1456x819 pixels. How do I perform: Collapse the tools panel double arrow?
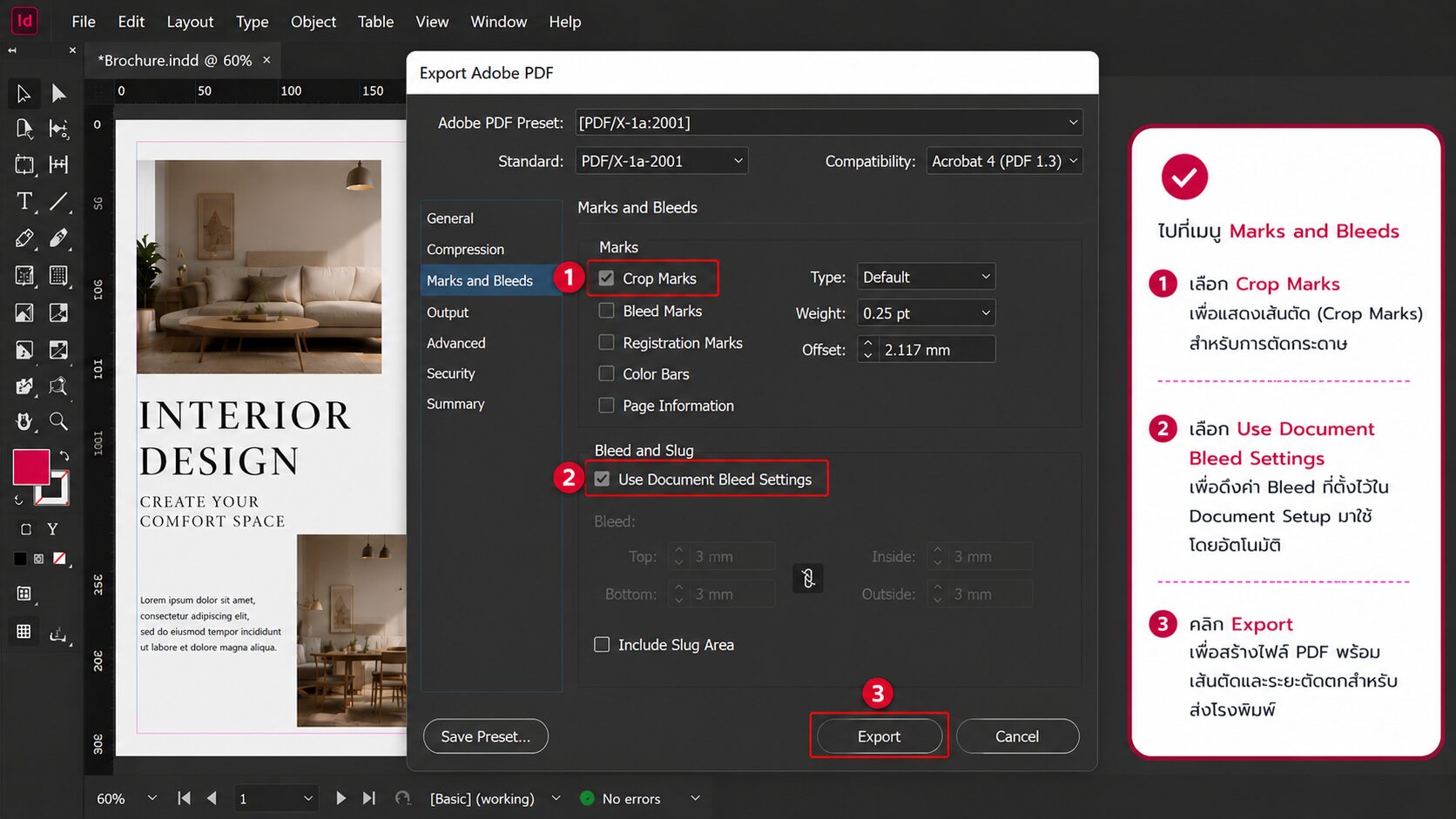(12, 50)
